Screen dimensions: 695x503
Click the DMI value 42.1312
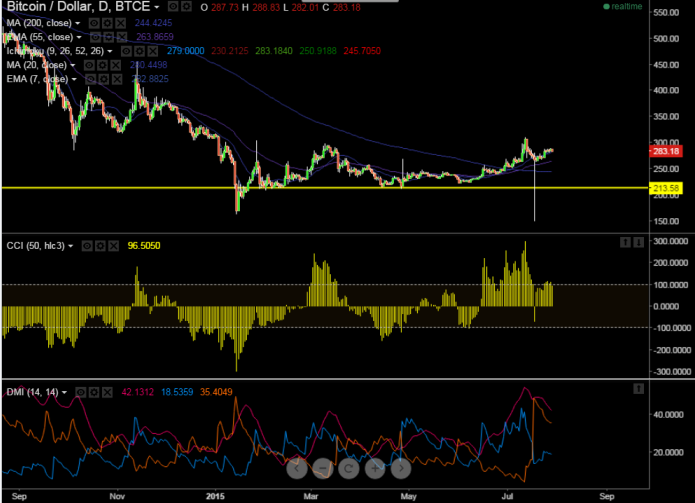(x=138, y=392)
